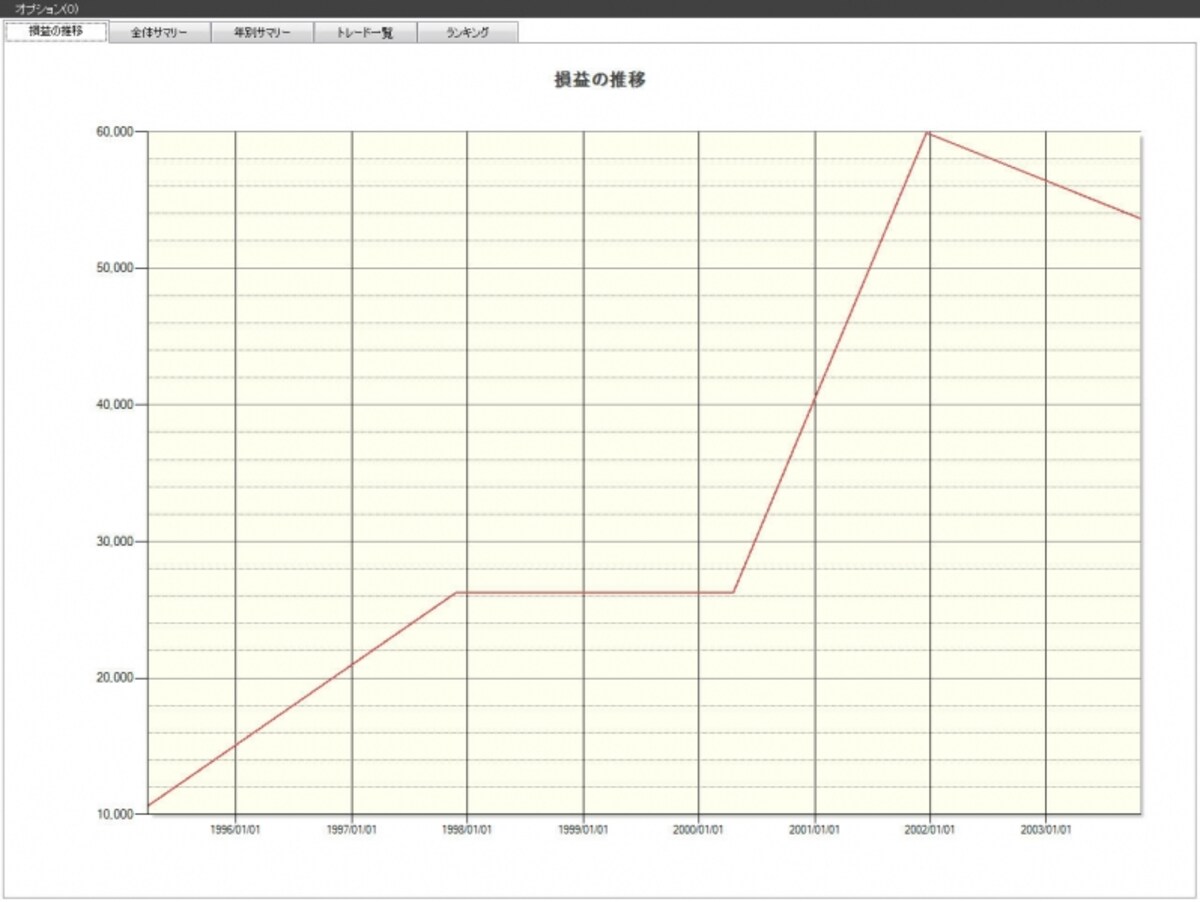Click the 1996/01/01 x-axis label
1200x902 pixels.
(235, 830)
